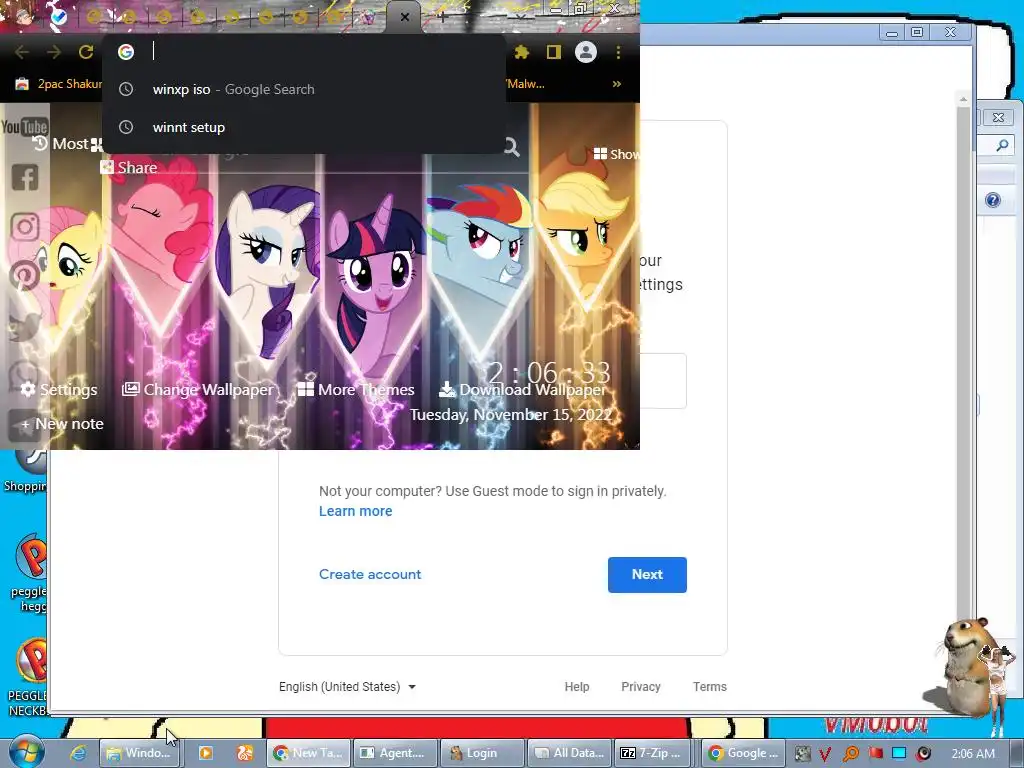
Task: Open the Windows Start button
Action: tap(25, 751)
